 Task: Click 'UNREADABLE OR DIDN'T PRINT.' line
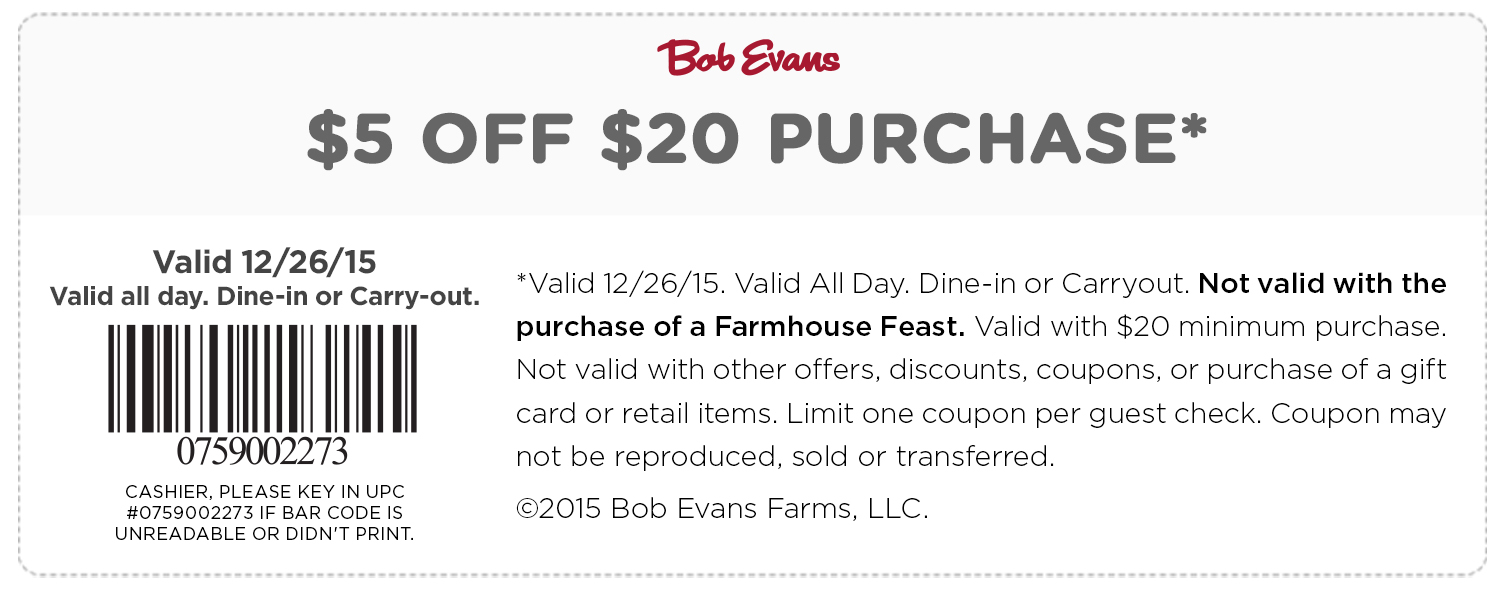(264, 534)
